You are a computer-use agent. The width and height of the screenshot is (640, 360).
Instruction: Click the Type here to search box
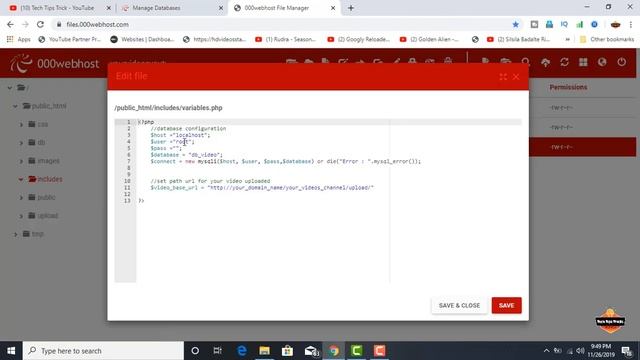103,351
